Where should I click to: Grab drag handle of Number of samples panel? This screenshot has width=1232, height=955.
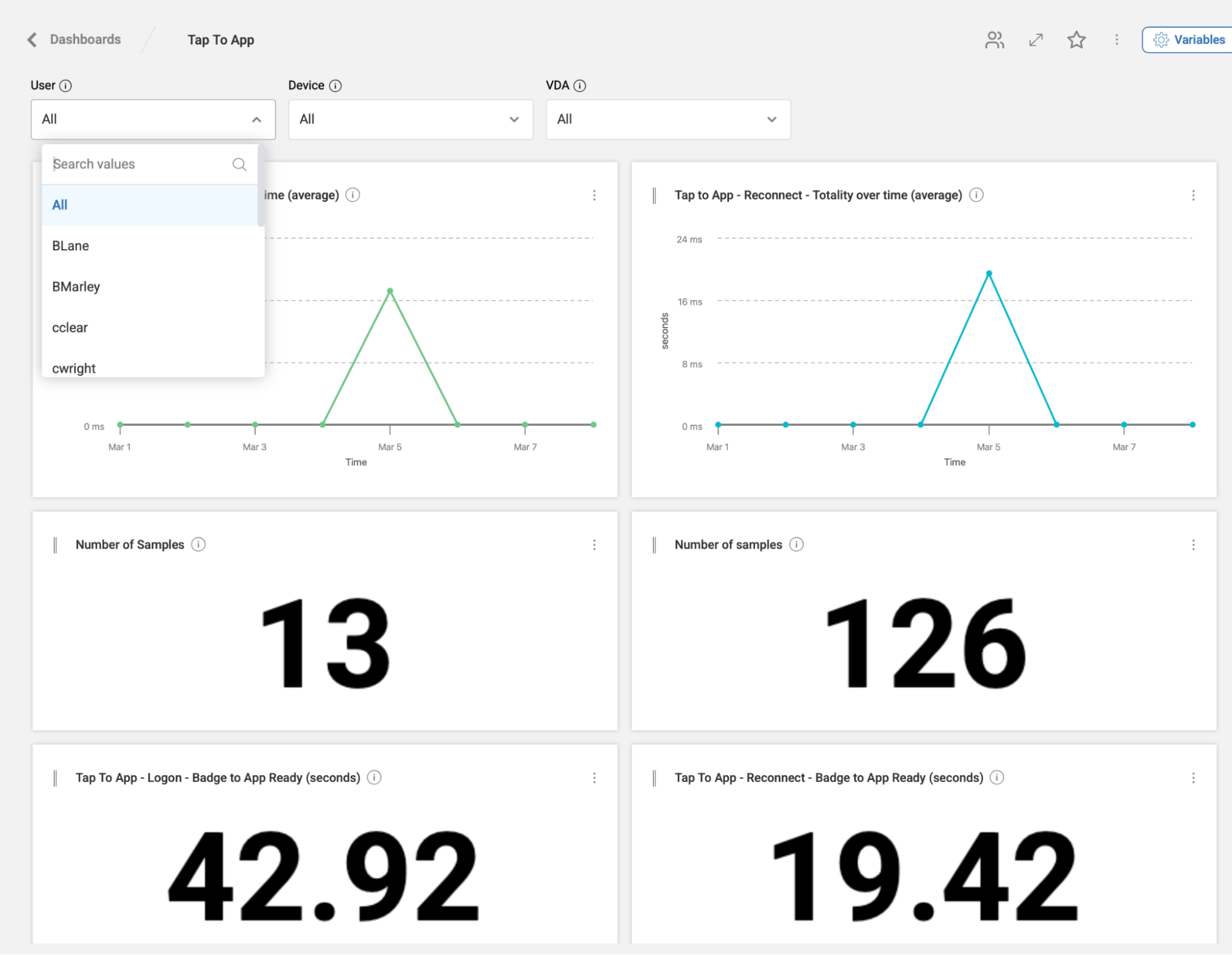click(654, 545)
